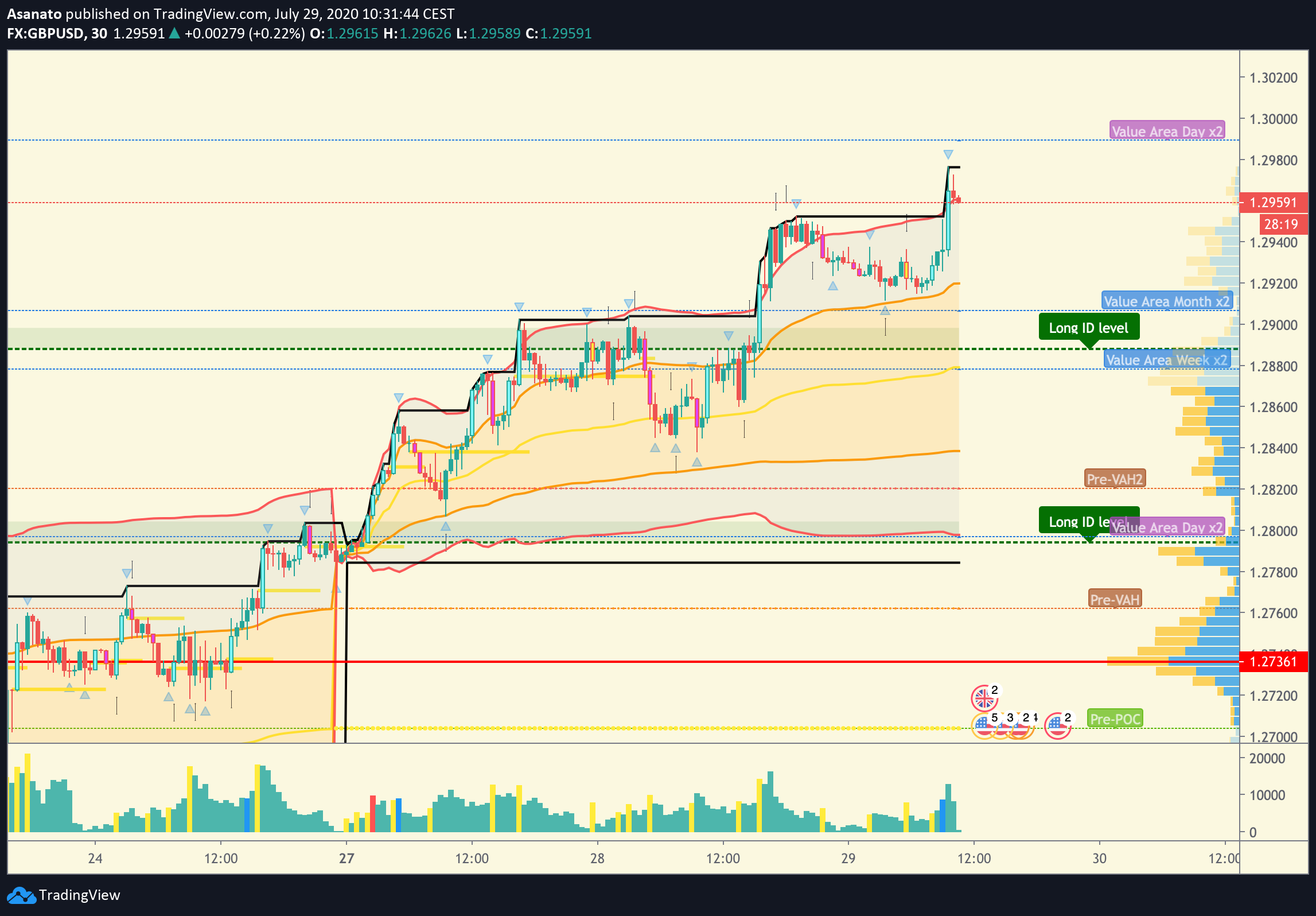Click the Long ID level label near 1.29000
Screen dimensions: 1316x916
tap(1088, 328)
